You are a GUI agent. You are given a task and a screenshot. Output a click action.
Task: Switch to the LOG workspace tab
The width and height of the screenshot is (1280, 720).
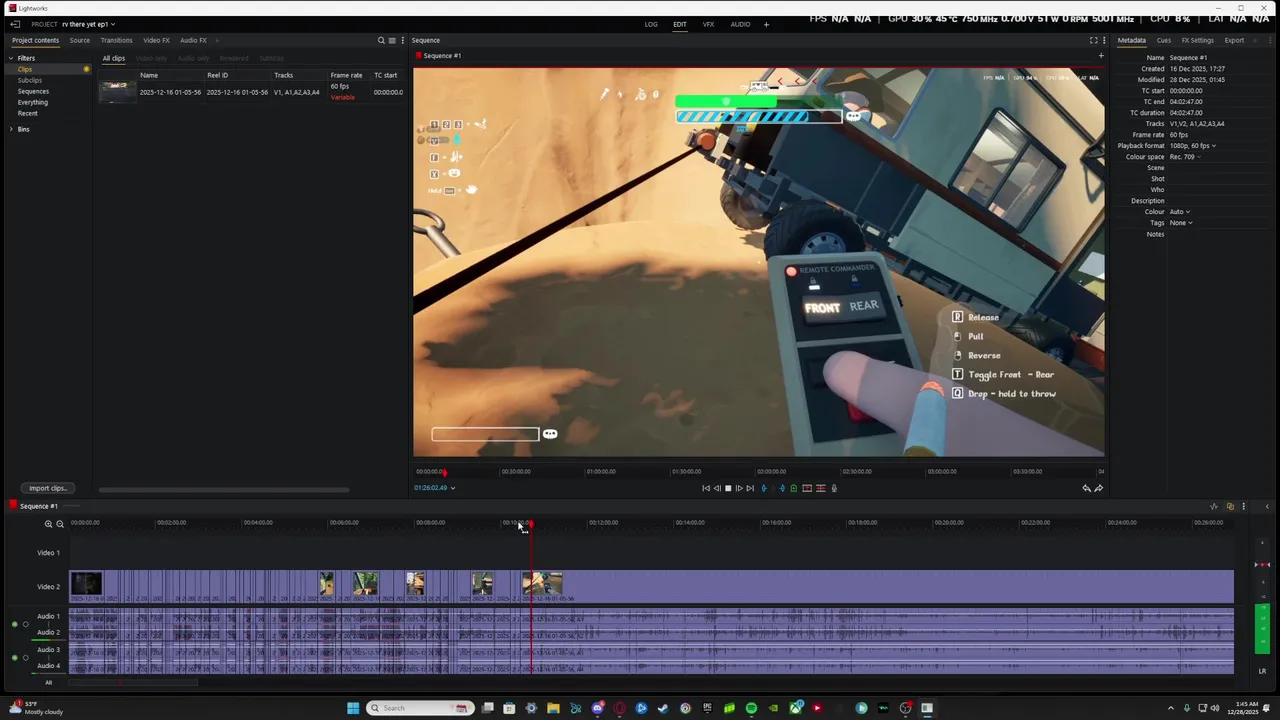coord(651,24)
